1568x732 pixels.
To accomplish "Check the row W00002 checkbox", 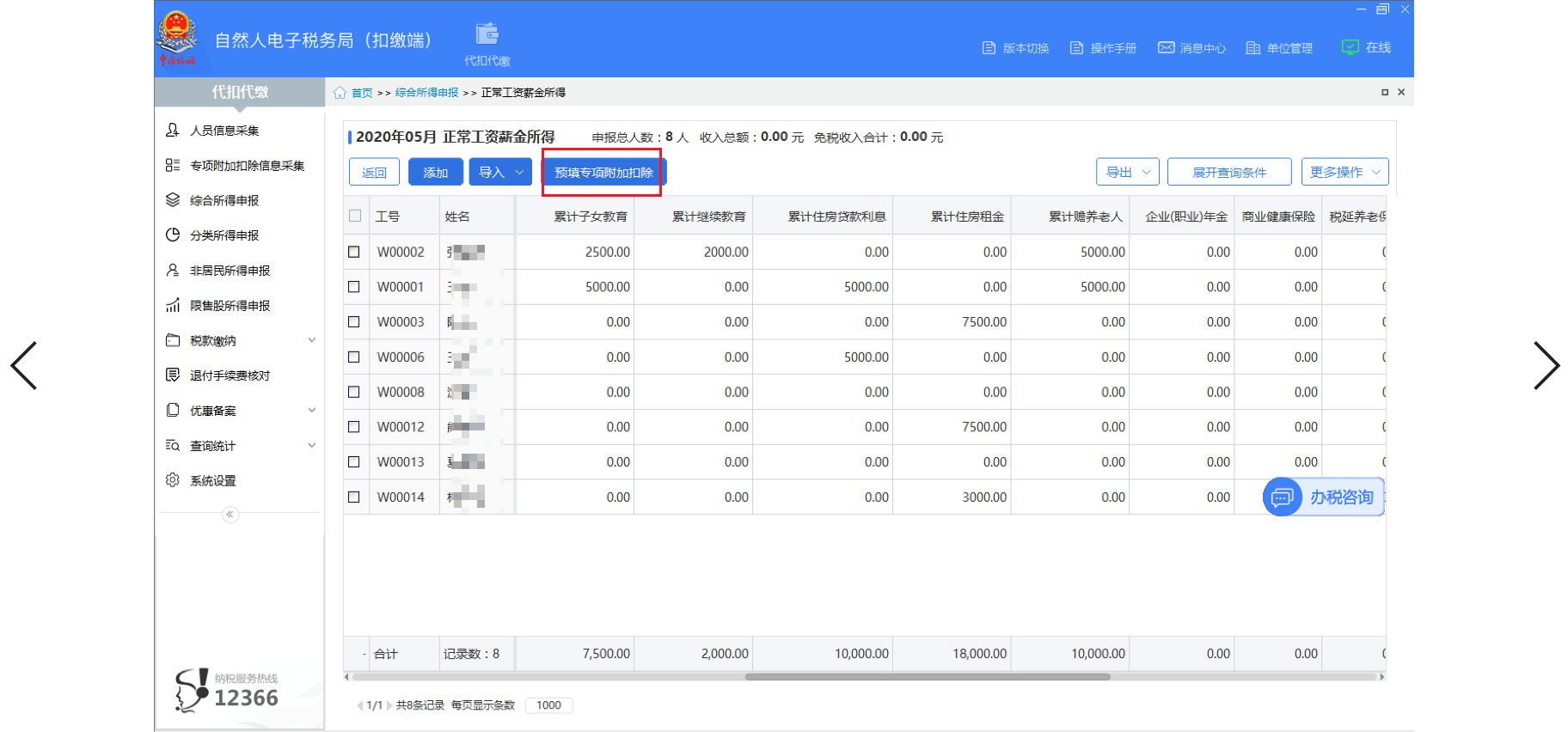I will tap(353, 252).
